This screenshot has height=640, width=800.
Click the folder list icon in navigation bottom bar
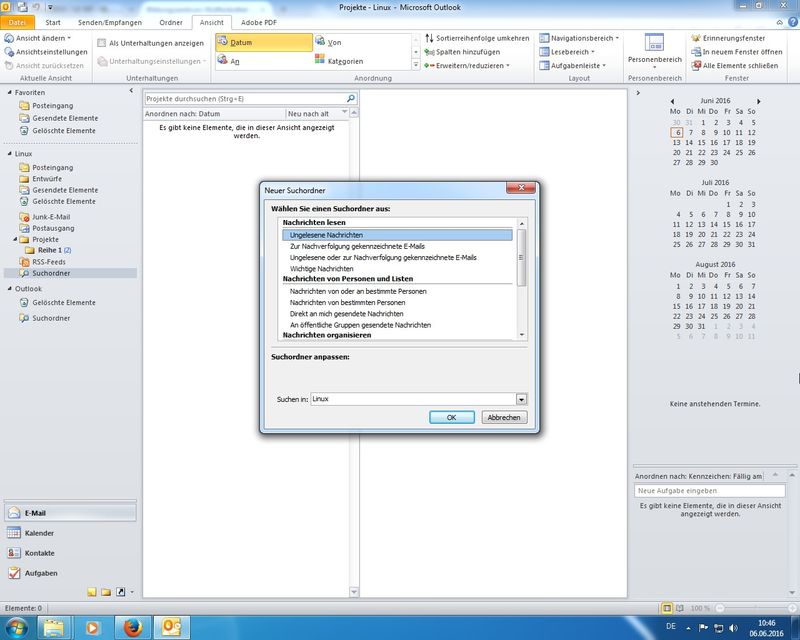106,592
